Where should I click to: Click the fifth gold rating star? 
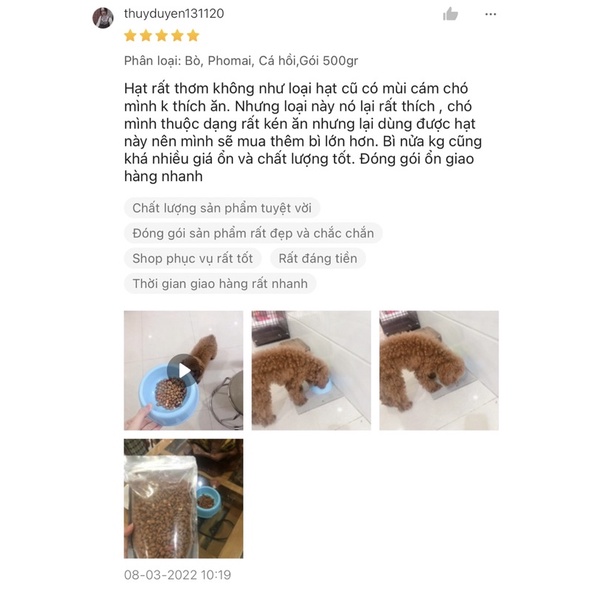193,36
